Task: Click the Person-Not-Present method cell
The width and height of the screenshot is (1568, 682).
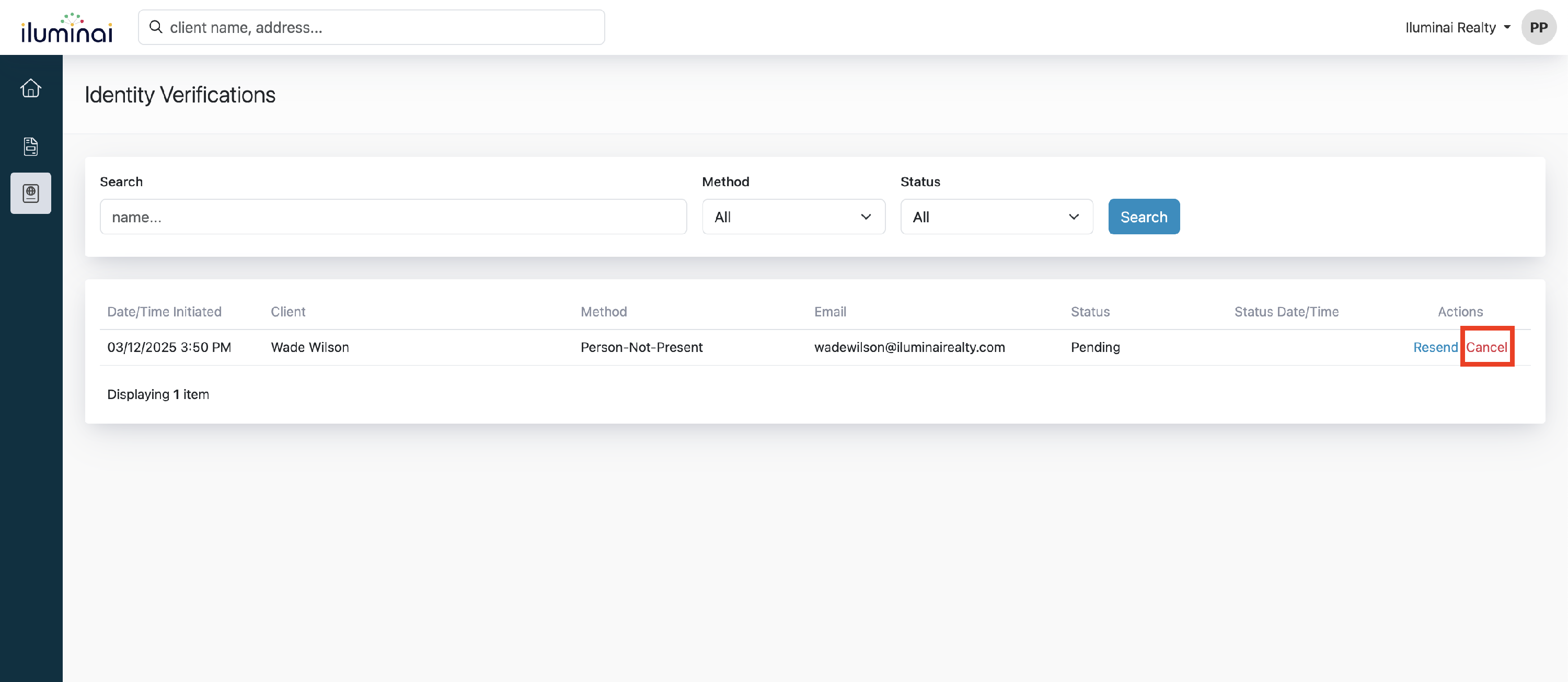Action: (641, 347)
